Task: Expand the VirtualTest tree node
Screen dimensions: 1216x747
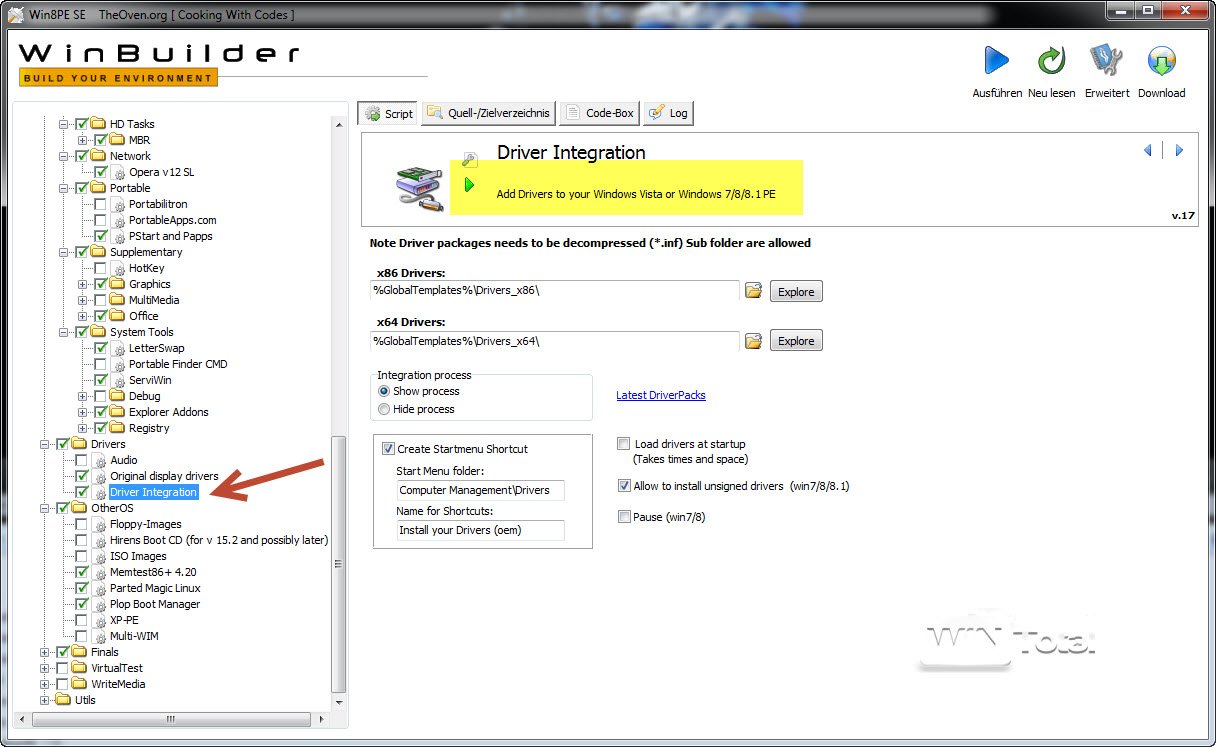Action: 45,668
